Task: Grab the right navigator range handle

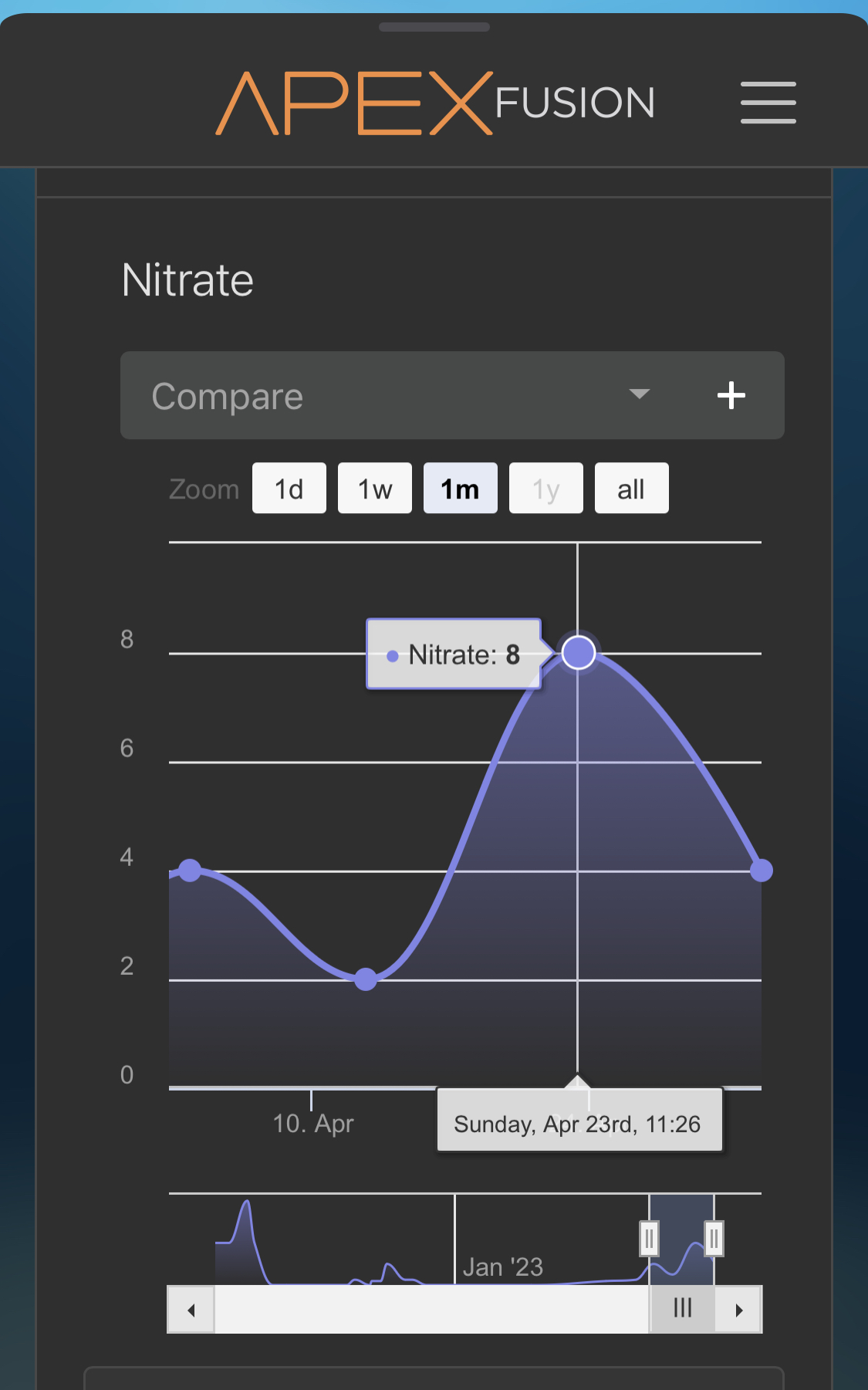Action: [x=714, y=1239]
